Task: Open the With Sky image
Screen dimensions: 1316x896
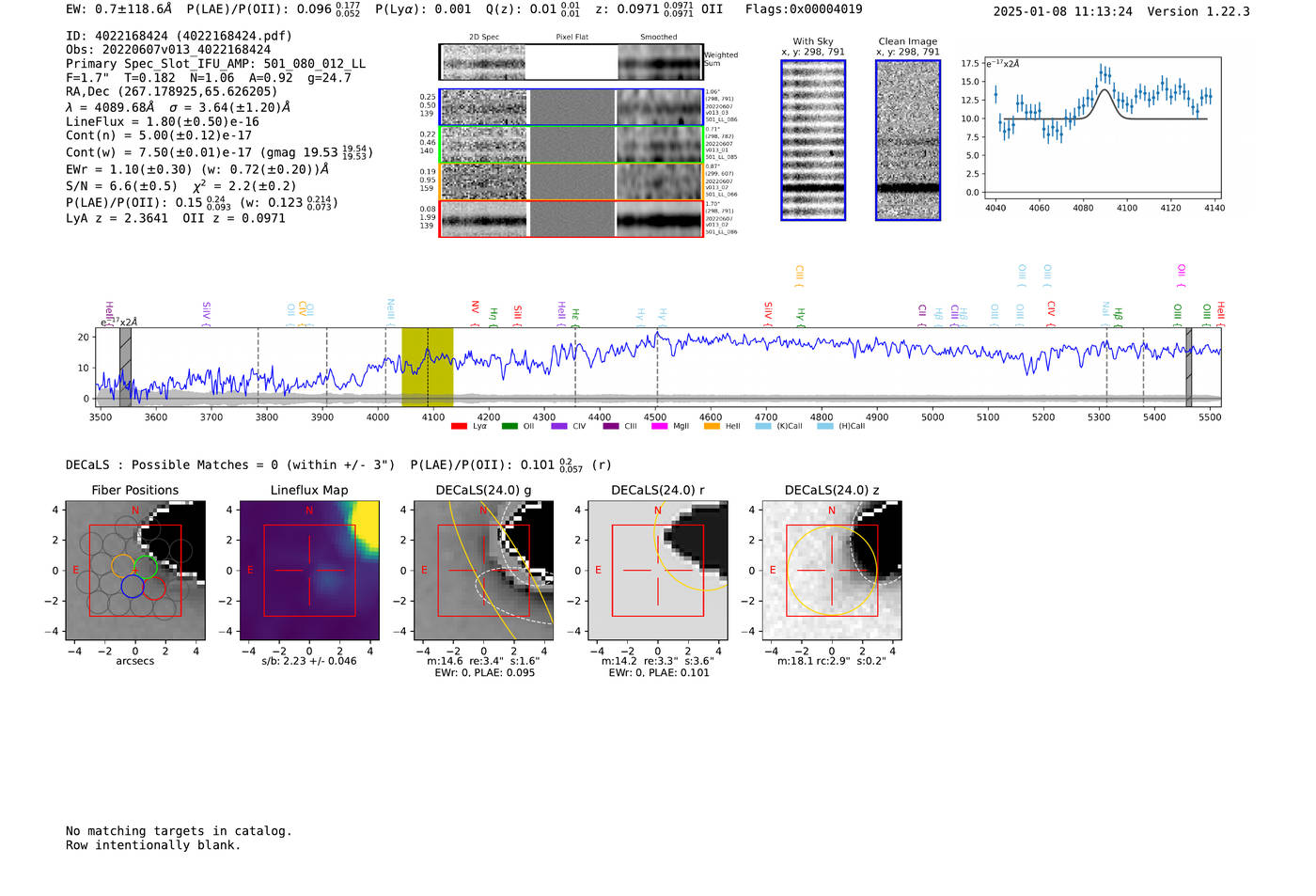Action: (x=813, y=141)
